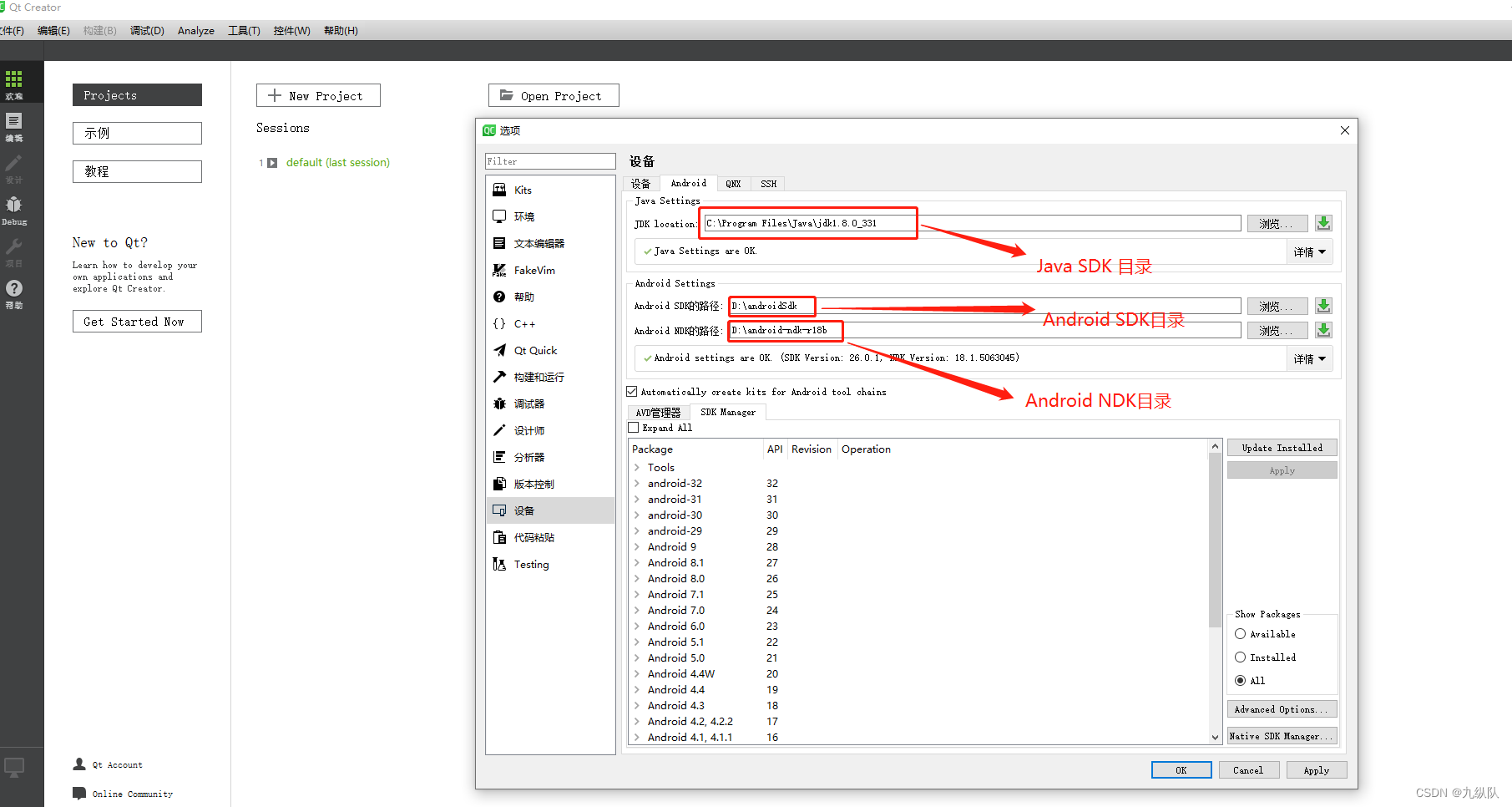The width and height of the screenshot is (1512, 807).
Task: Switch to the QNX tab
Action: 733,184
